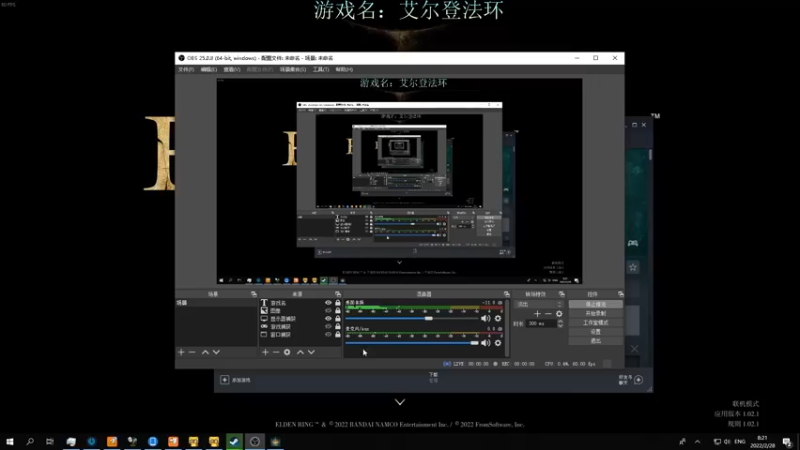
Task: Remove transition with the 转场特效 minus icon
Action: pyautogui.click(x=548, y=314)
